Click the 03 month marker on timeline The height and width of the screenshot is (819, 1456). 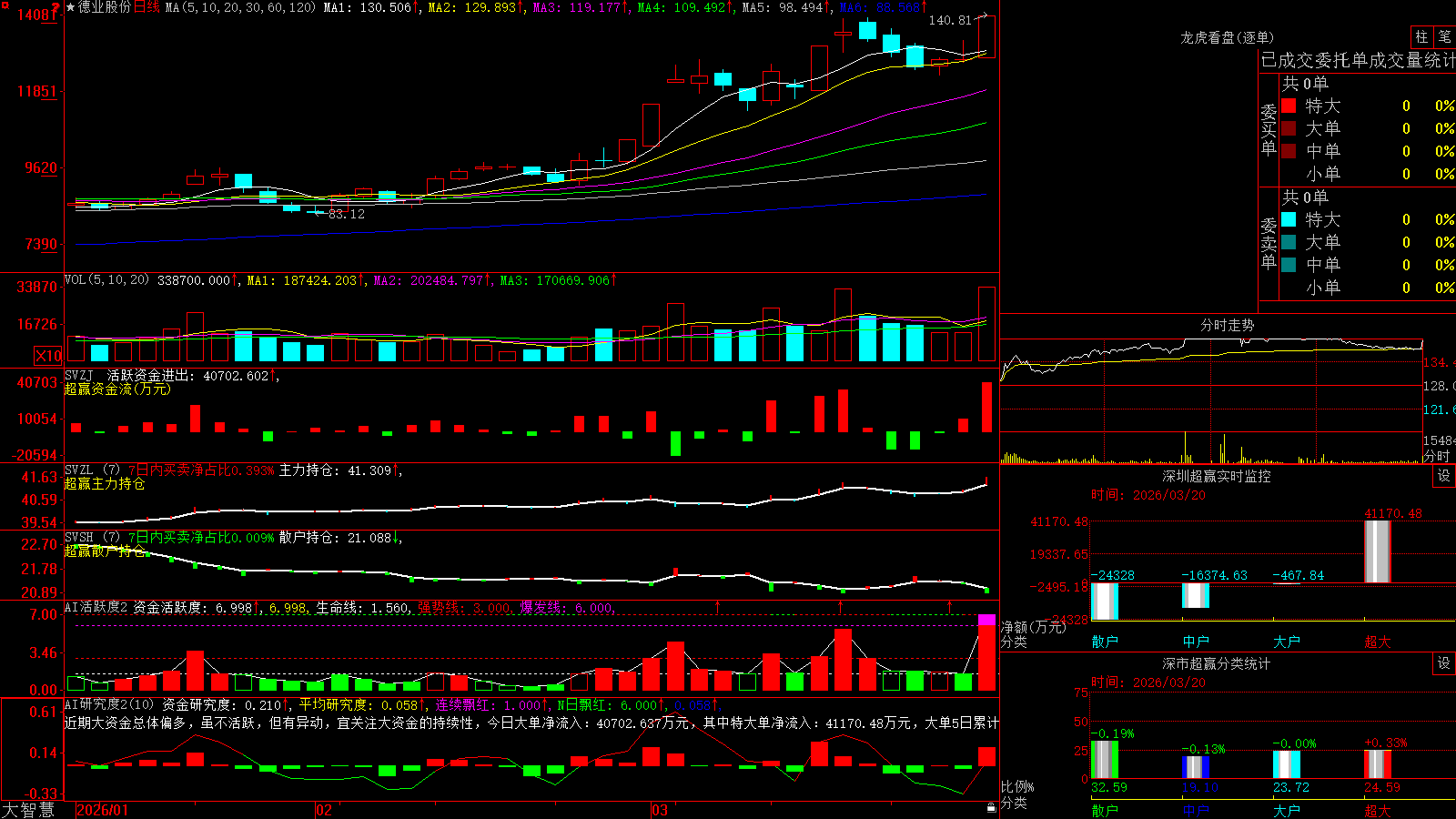tap(660, 810)
